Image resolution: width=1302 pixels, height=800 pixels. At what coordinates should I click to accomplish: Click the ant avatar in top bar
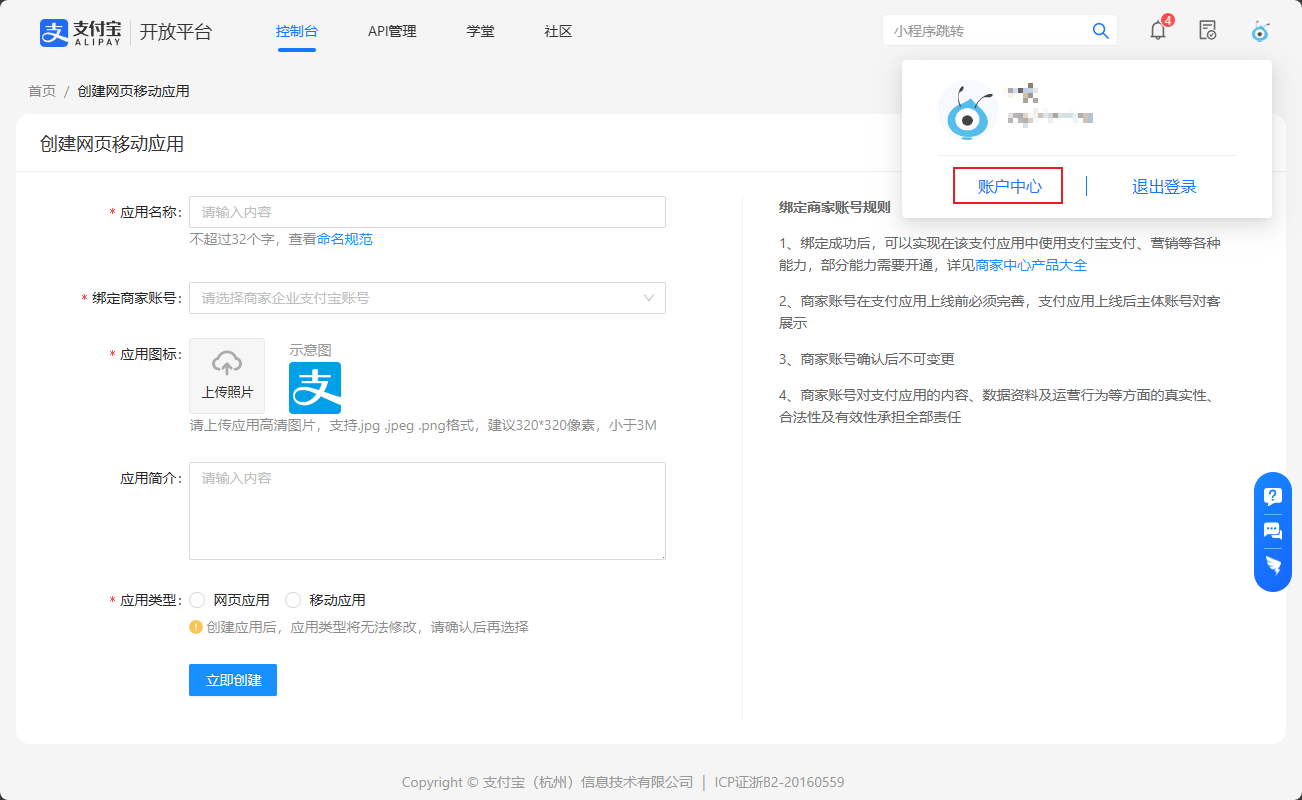(x=1260, y=31)
